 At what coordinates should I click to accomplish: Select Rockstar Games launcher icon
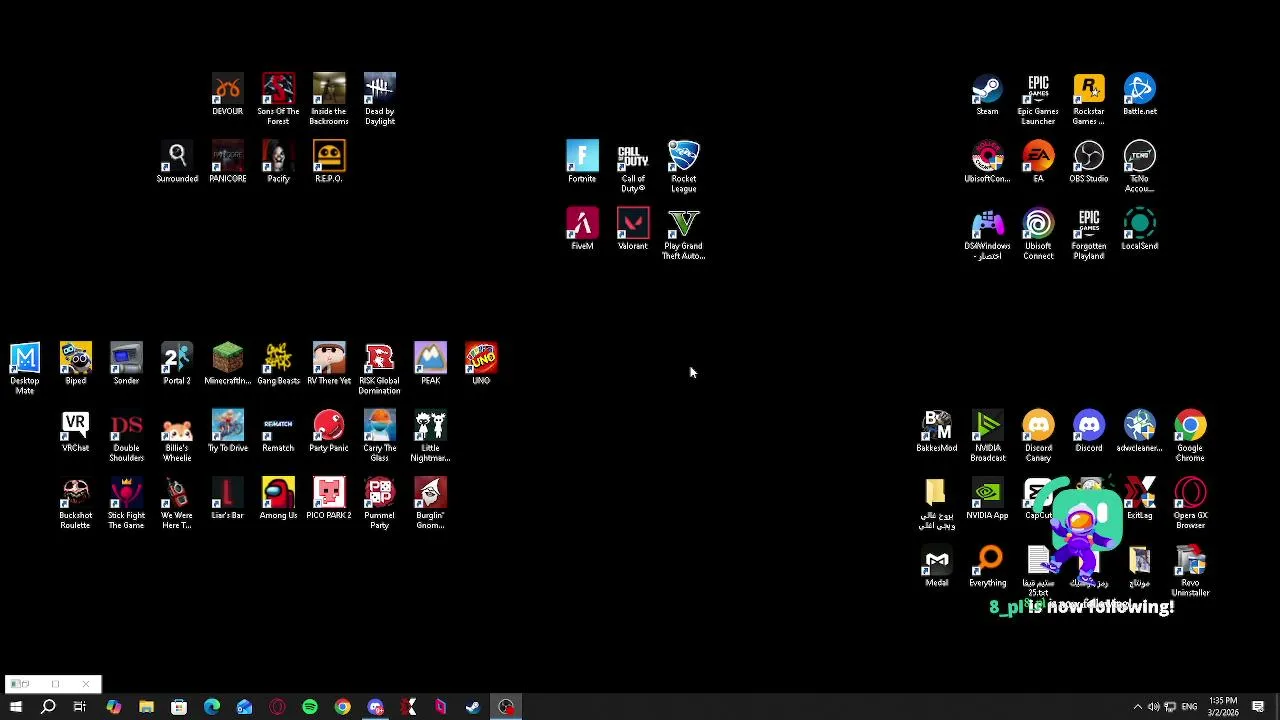(x=1089, y=99)
